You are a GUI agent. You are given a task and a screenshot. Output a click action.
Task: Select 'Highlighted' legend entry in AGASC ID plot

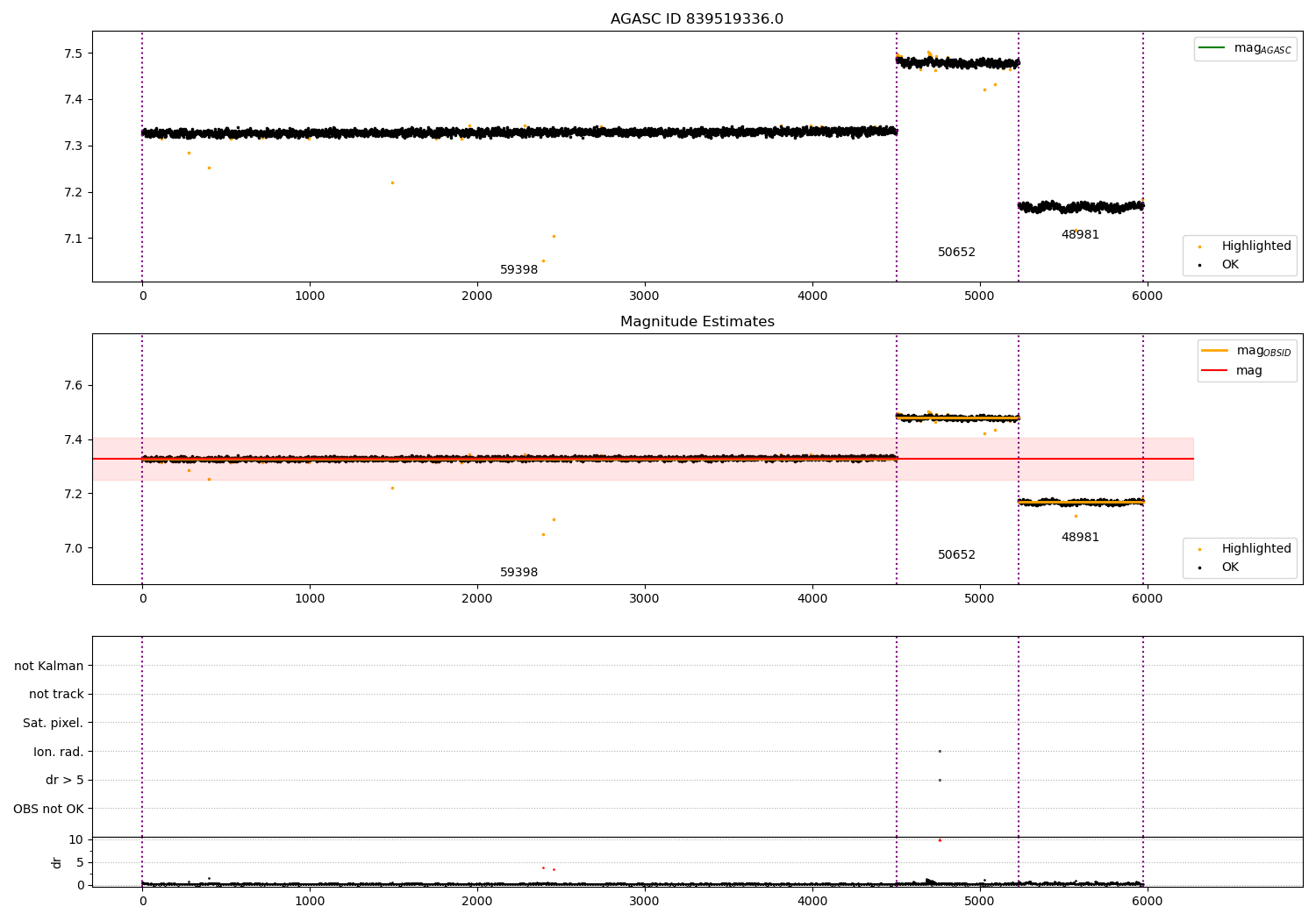pos(1256,246)
